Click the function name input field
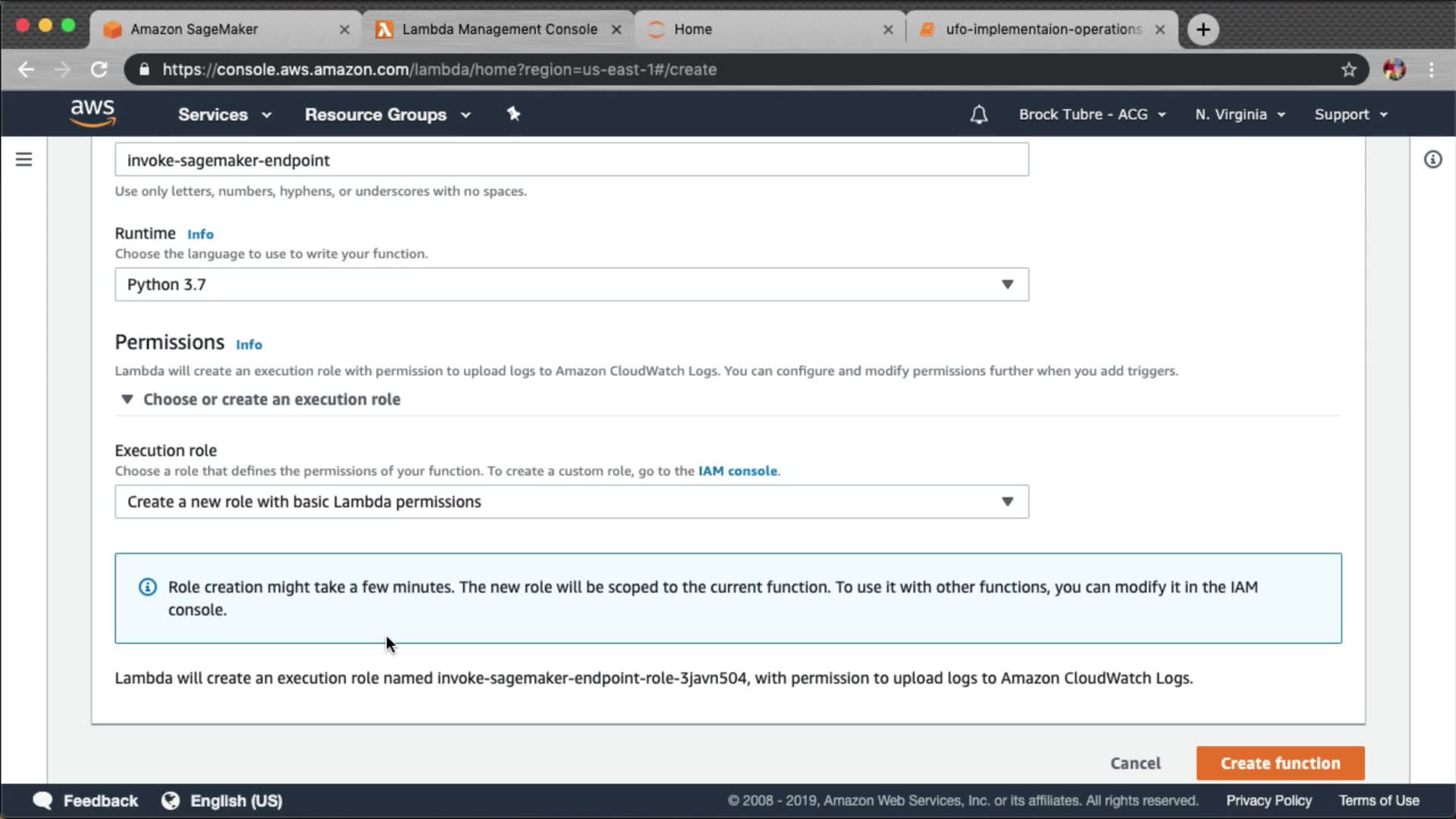The height and width of the screenshot is (819, 1456). (571, 160)
